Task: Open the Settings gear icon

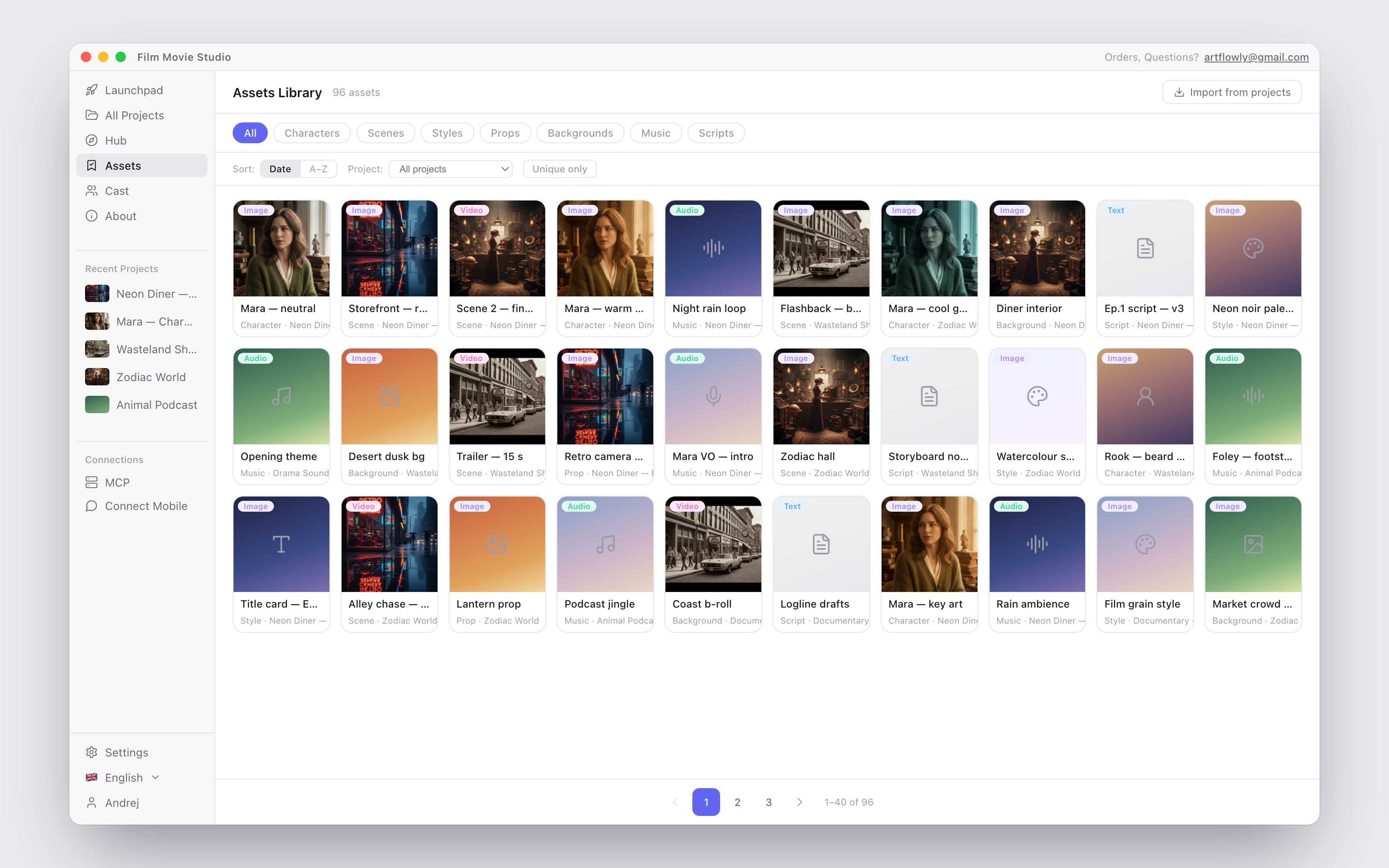Action: click(91, 752)
